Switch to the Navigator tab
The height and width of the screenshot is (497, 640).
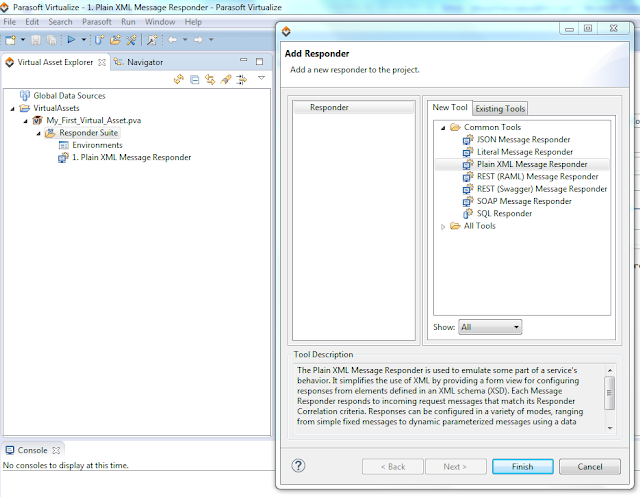click(138, 62)
